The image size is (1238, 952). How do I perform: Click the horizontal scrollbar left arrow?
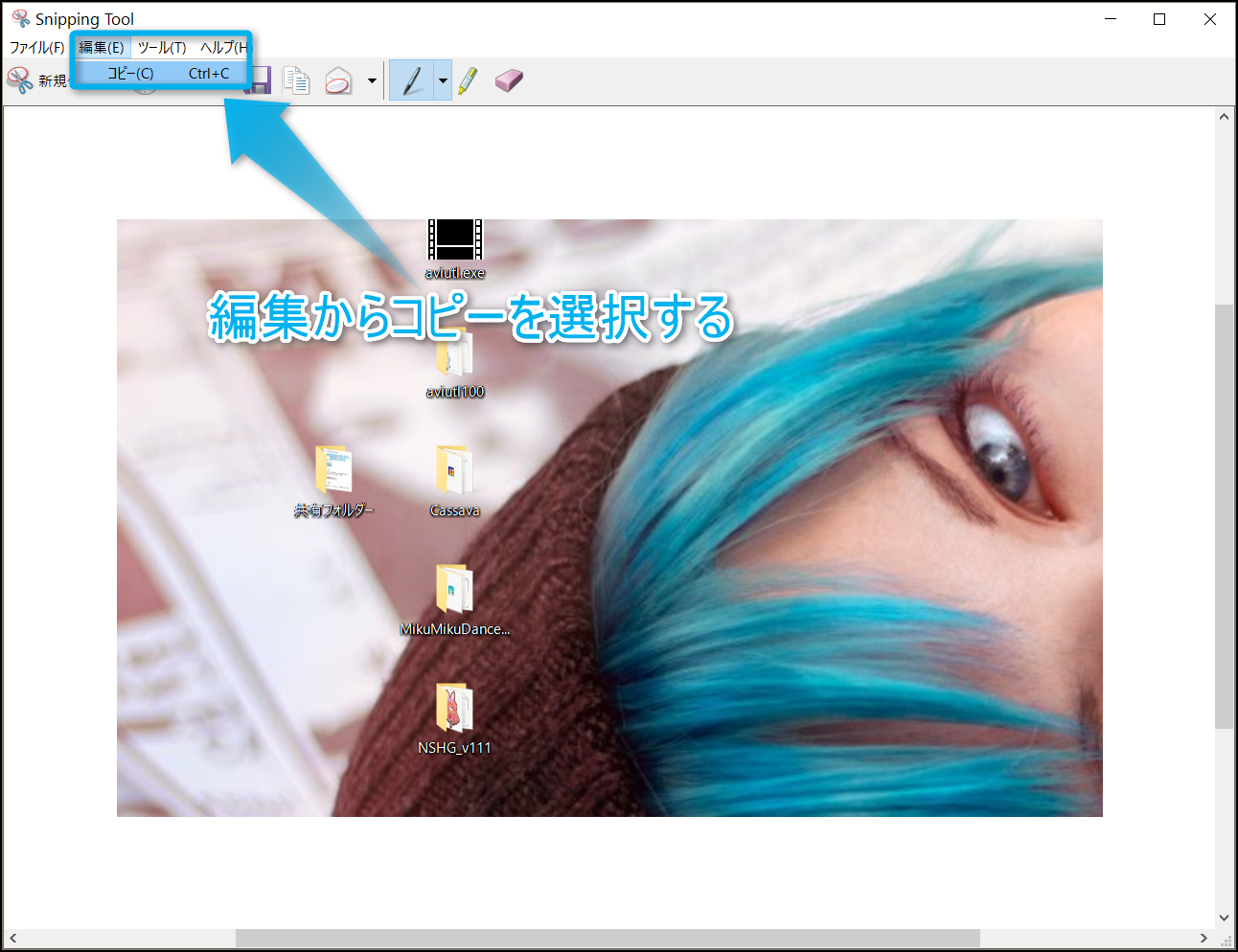click(12, 938)
